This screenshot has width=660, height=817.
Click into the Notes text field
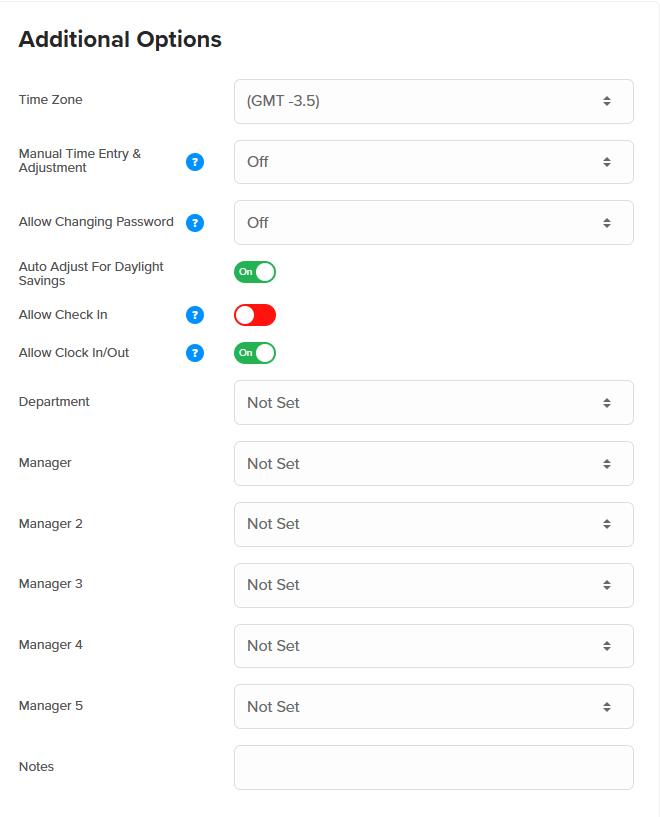pyautogui.click(x=433, y=768)
